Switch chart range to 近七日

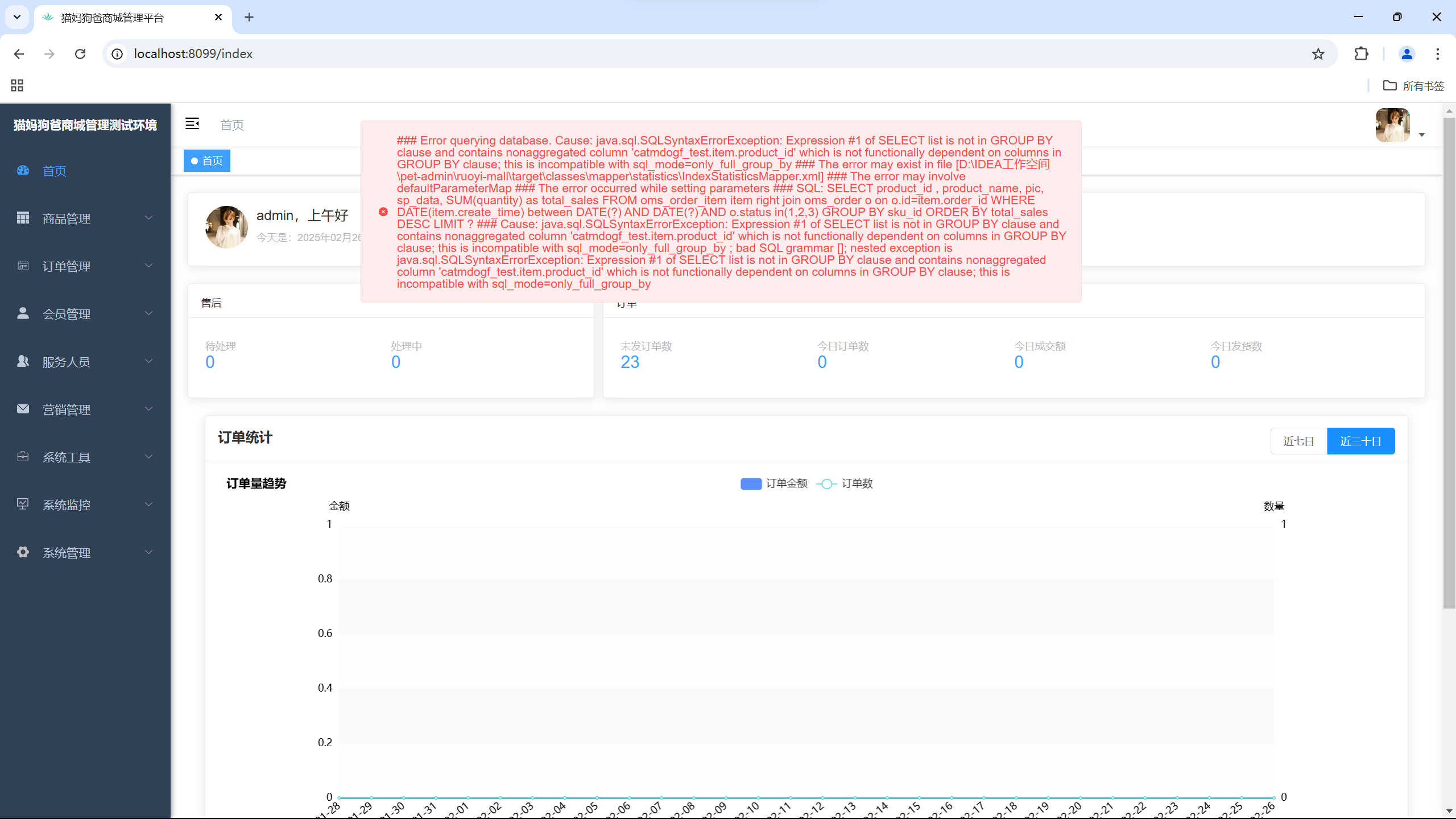(1298, 441)
